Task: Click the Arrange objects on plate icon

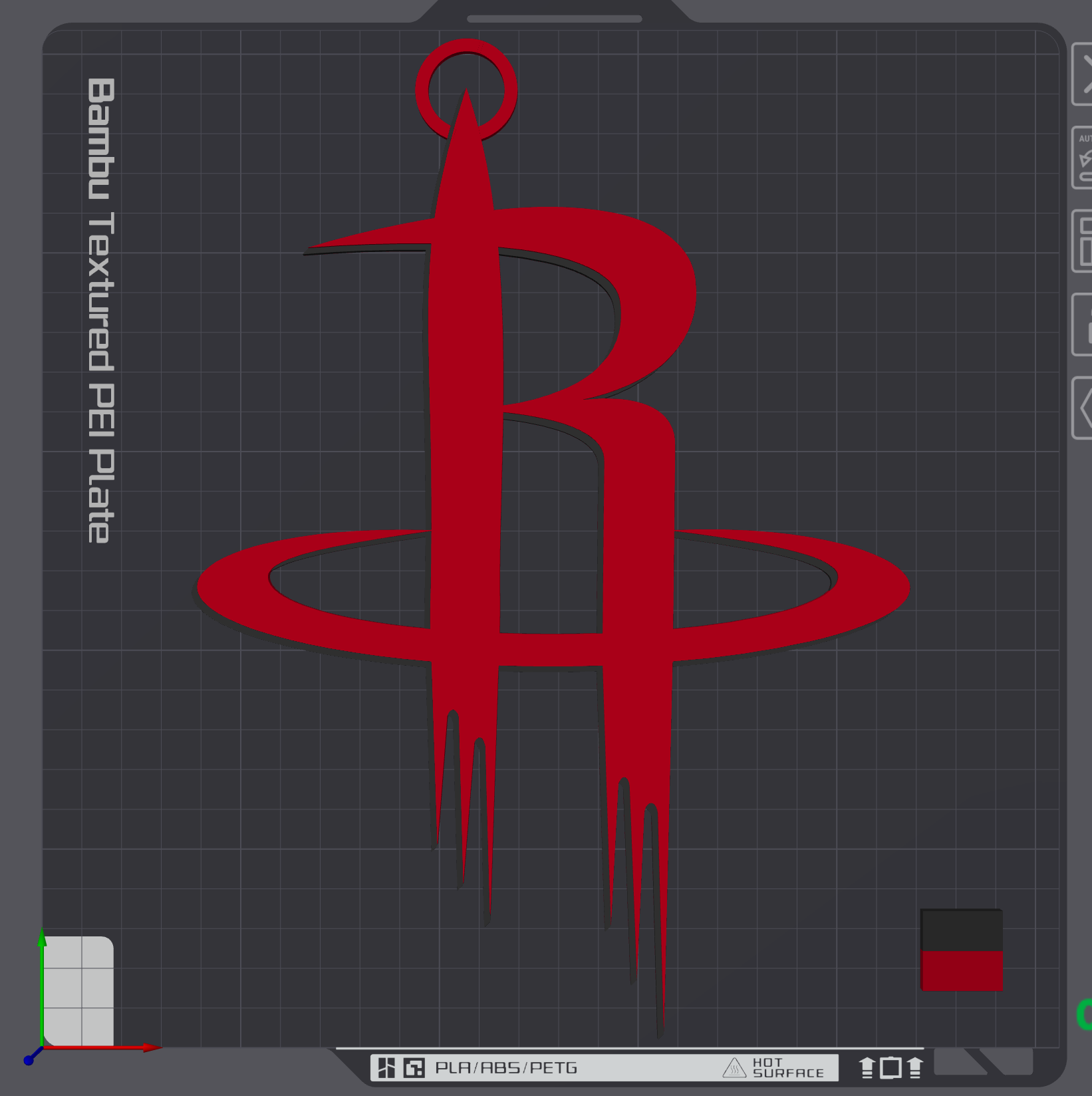Action: pyautogui.click(x=1083, y=241)
